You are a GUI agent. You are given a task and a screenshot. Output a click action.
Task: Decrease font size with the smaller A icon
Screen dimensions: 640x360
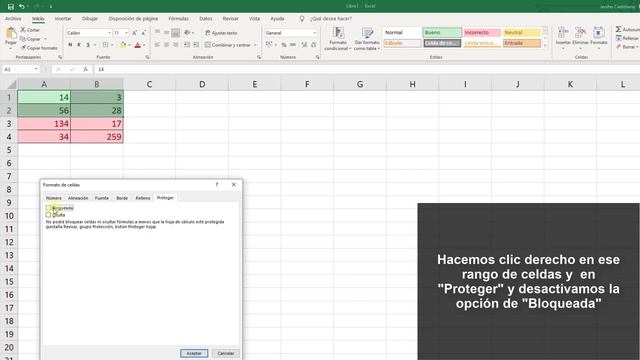(143, 33)
